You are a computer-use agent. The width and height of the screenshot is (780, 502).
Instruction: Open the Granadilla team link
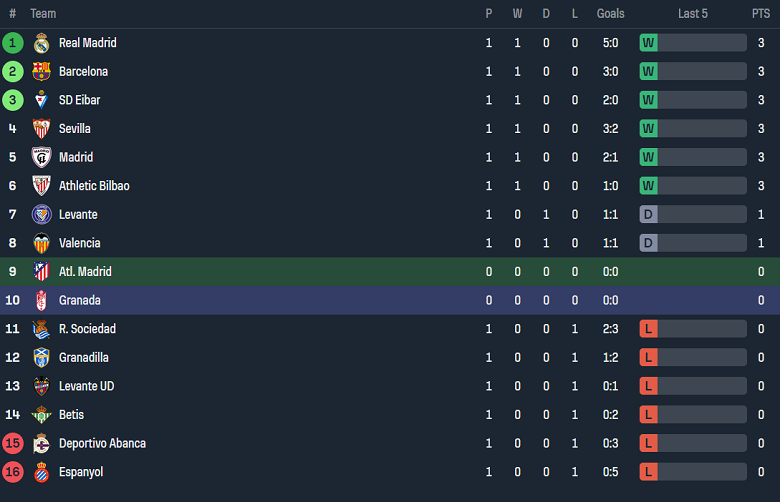[x=84, y=357]
